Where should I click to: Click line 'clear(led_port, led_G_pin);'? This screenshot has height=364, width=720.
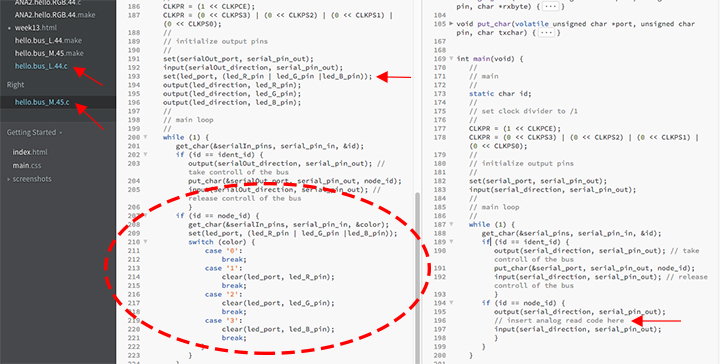[x=278, y=303]
